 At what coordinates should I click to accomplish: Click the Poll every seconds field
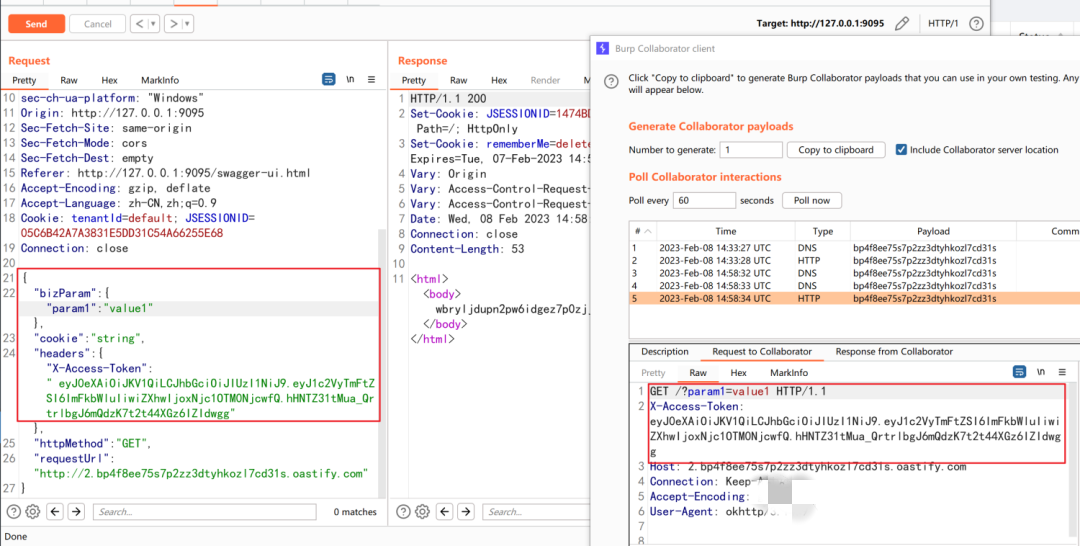tap(704, 200)
